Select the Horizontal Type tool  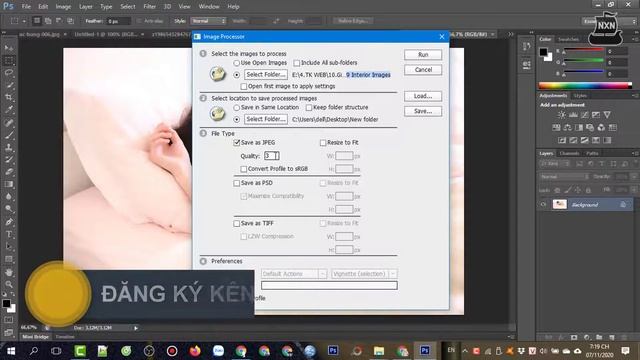[x=9, y=234]
